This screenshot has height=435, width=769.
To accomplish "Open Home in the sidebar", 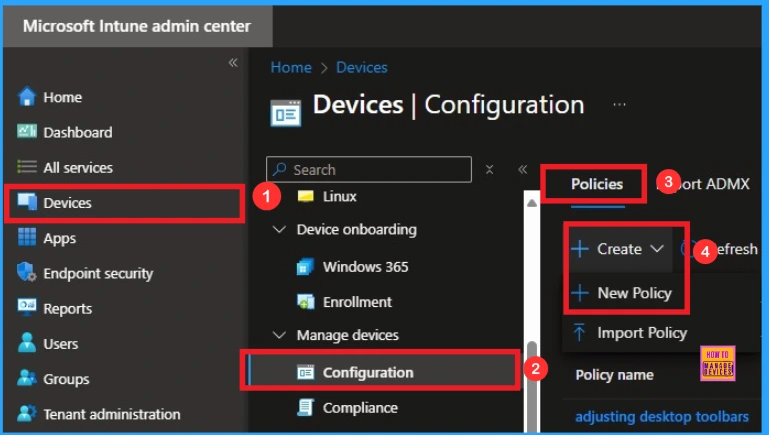I will coord(62,97).
